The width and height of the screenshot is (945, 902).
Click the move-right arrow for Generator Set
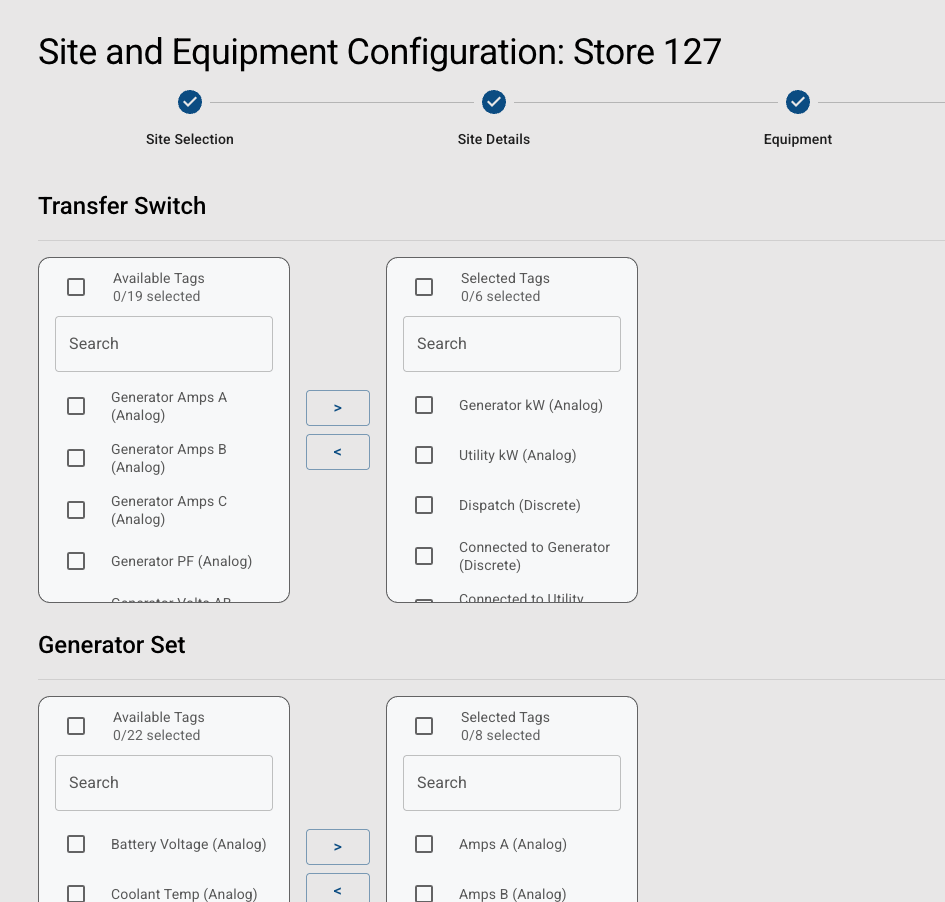tap(338, 847)
